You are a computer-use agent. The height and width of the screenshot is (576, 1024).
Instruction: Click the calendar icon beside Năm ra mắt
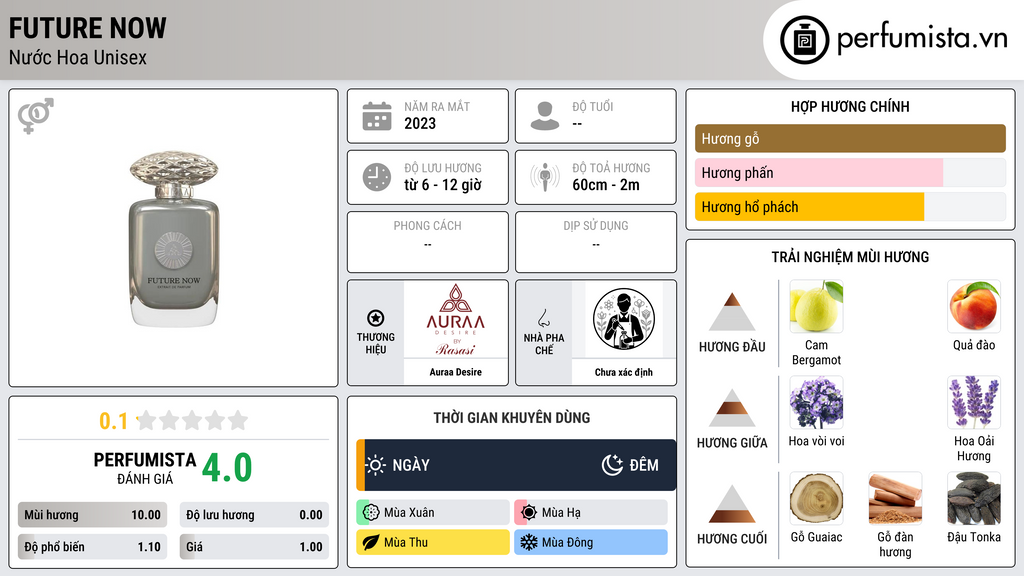tap(377, 116)
